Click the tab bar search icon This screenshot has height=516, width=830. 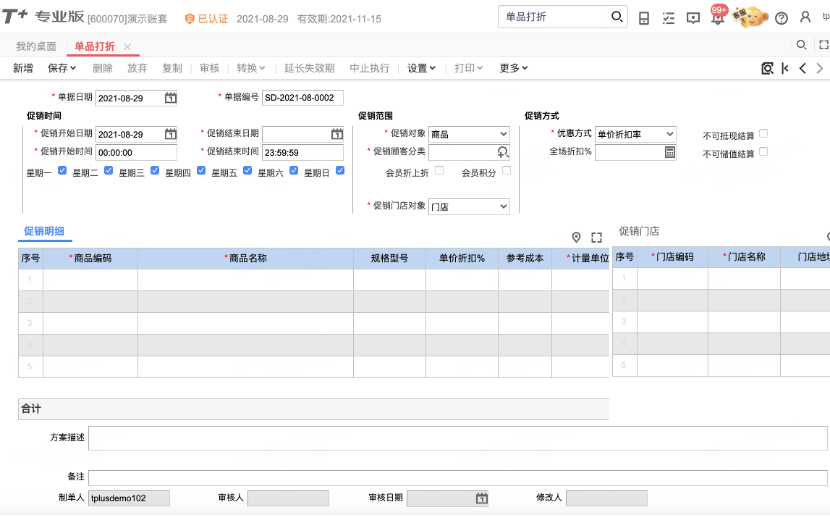[x=801, y=45]
